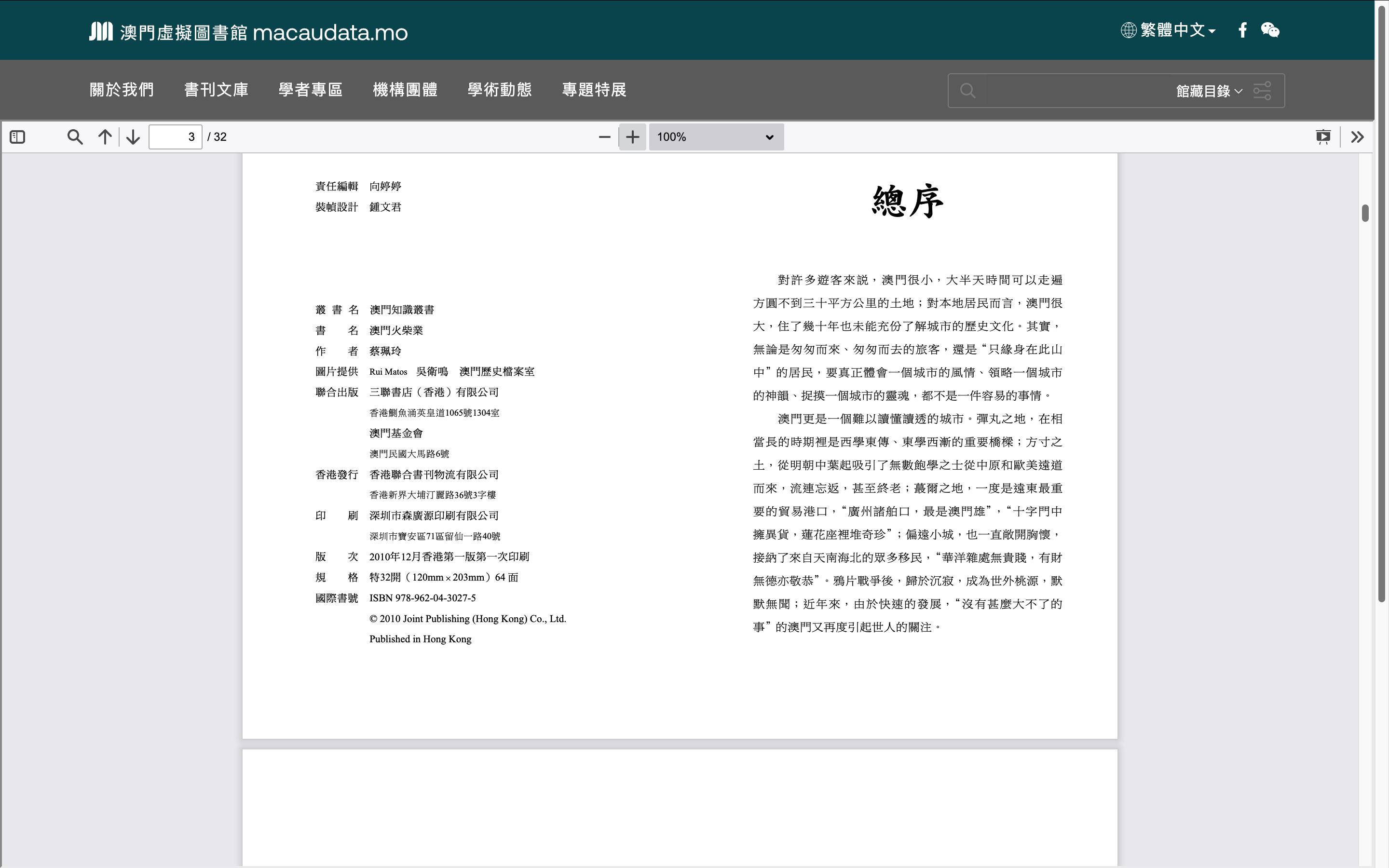Enter presentation mode
The width and height of the screenshot is (1389, 868).
[1323, 136]
